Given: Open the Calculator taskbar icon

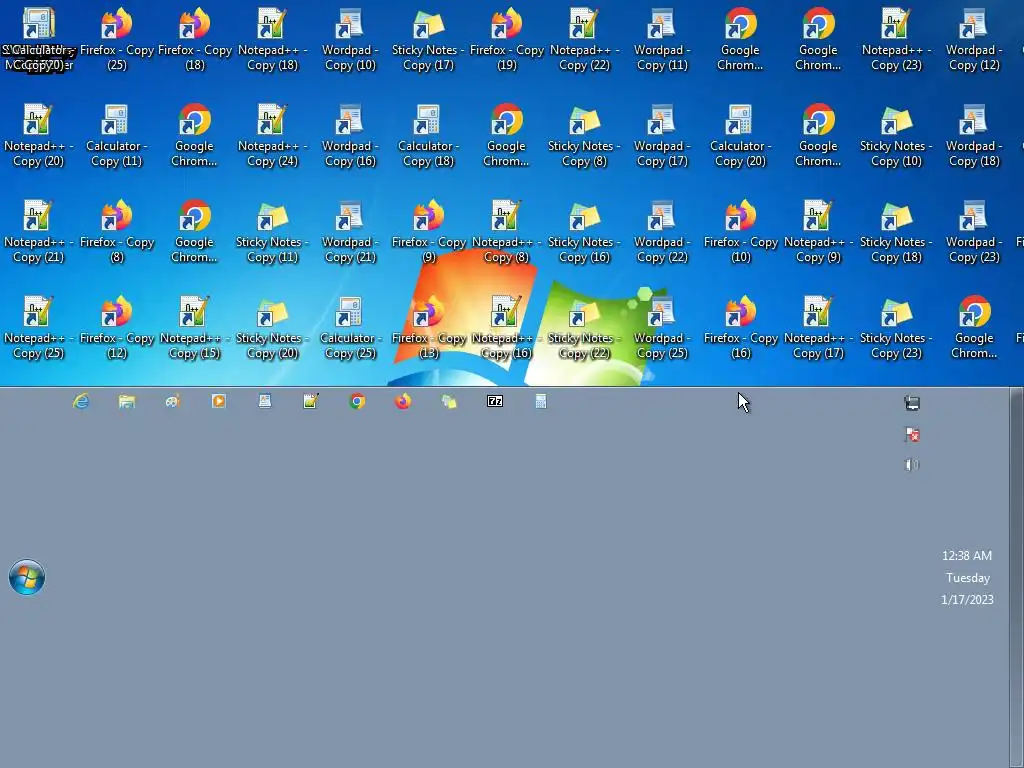Looking at the screenshot, I should click(541, 401).
